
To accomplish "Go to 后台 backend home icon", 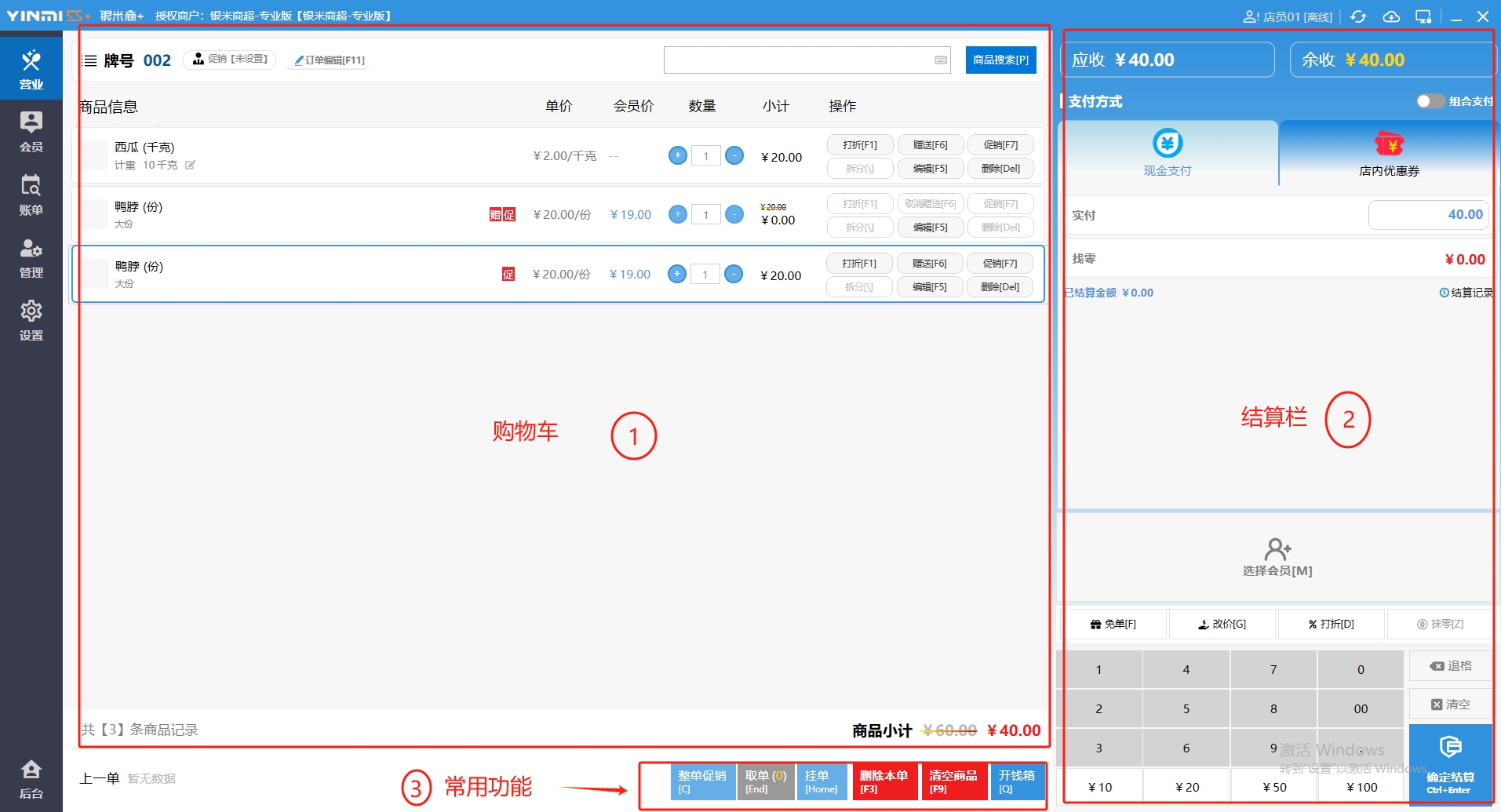I will tap(31, 778).
